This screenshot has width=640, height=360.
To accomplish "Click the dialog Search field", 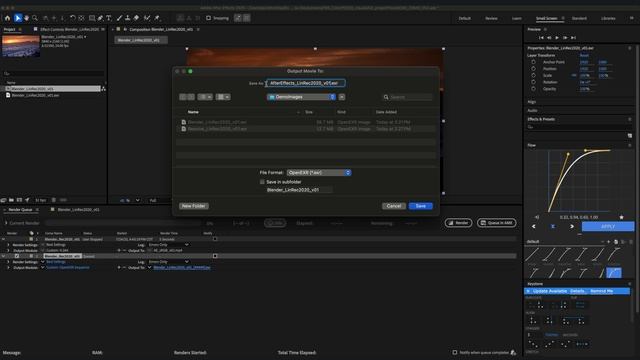I will [x=407, y=97].
